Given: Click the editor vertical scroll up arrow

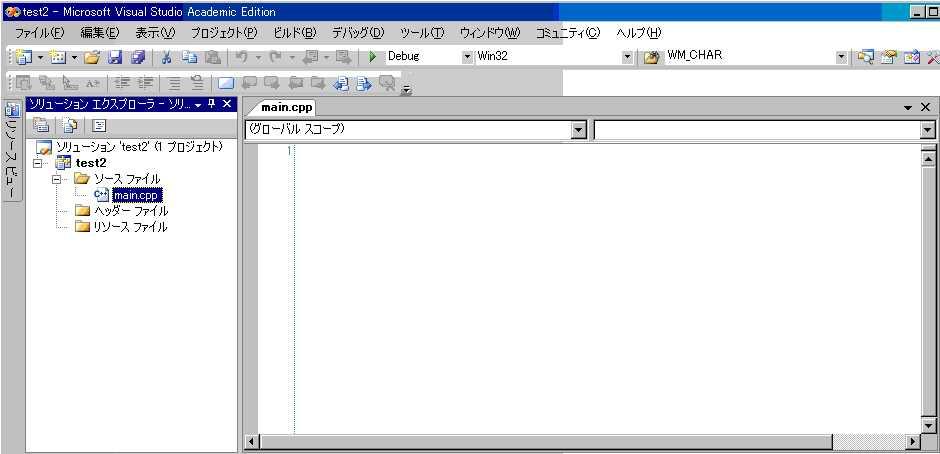Looking at the screenshot, I should click(928, 158).
